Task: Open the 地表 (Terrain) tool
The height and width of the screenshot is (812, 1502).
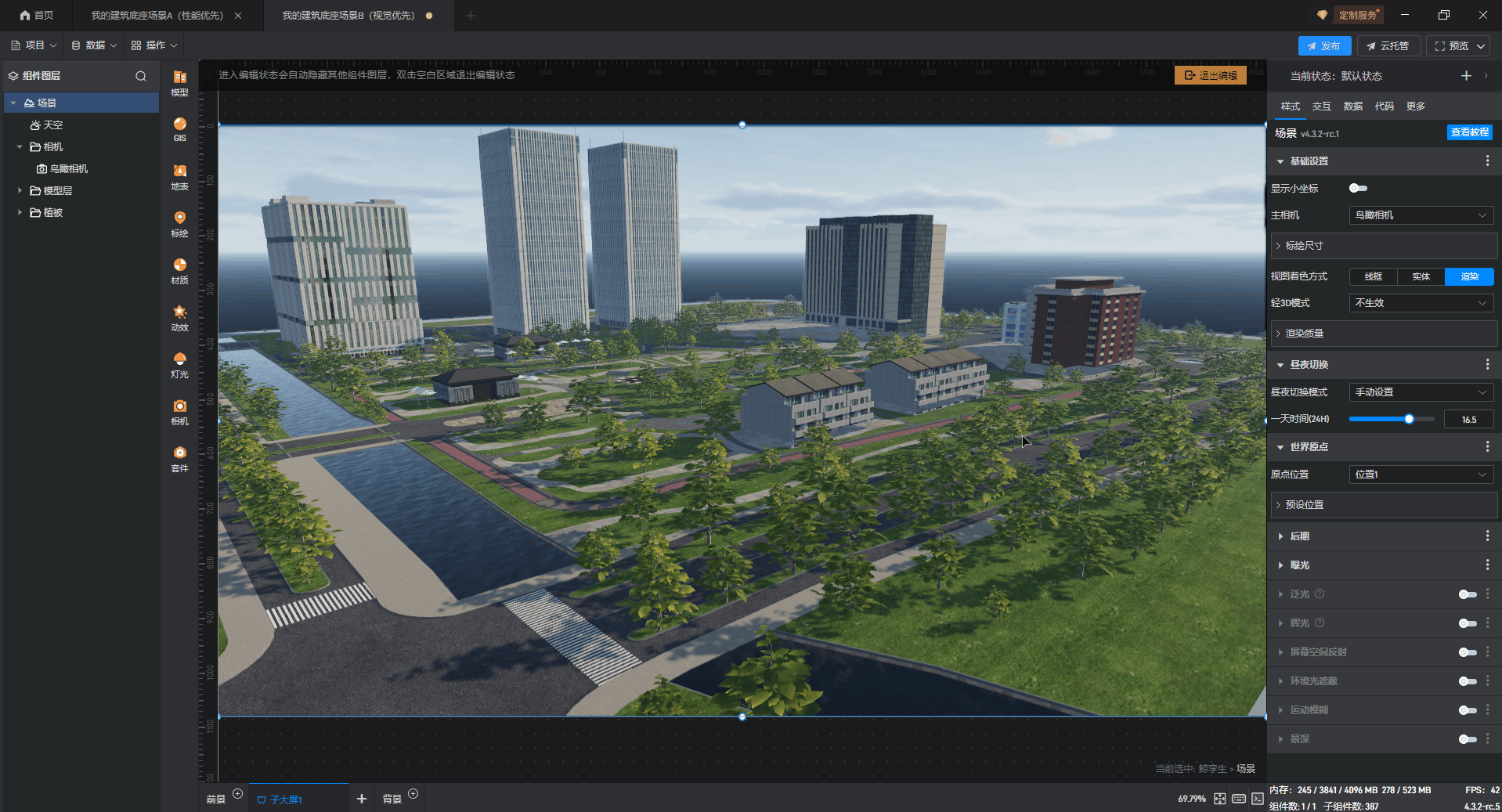Action: [x=179, y=176]
